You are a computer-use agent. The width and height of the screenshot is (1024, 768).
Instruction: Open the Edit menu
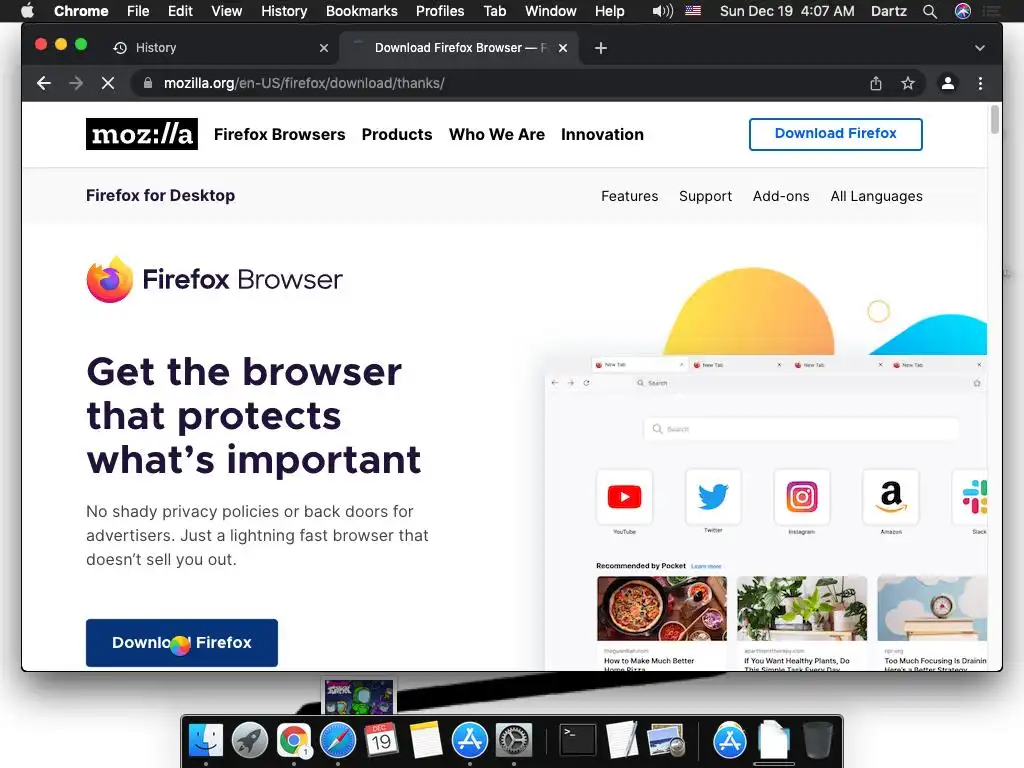pos(180,11)
